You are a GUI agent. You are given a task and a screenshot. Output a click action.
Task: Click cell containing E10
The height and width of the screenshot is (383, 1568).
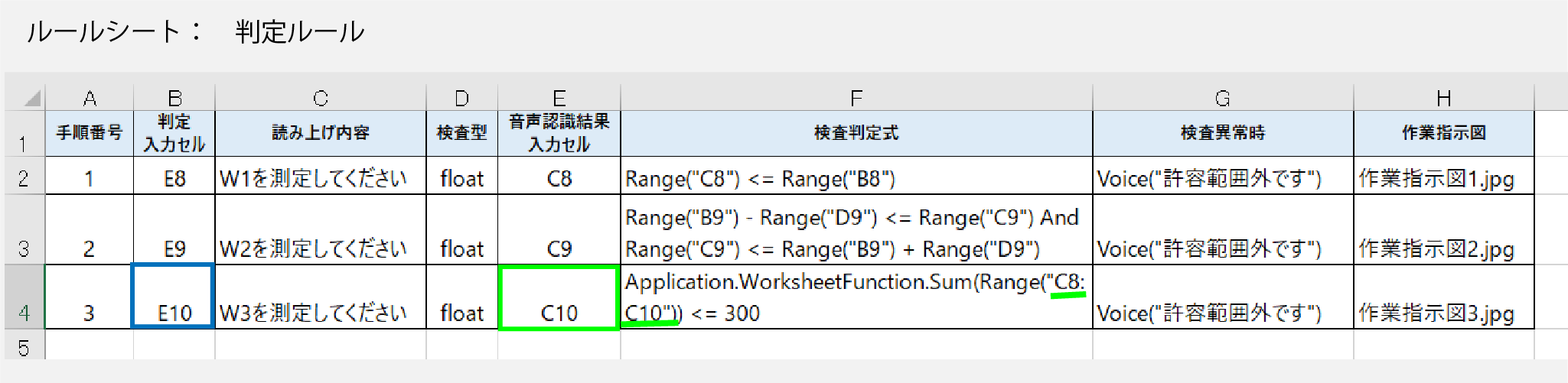tap(174, 297)
